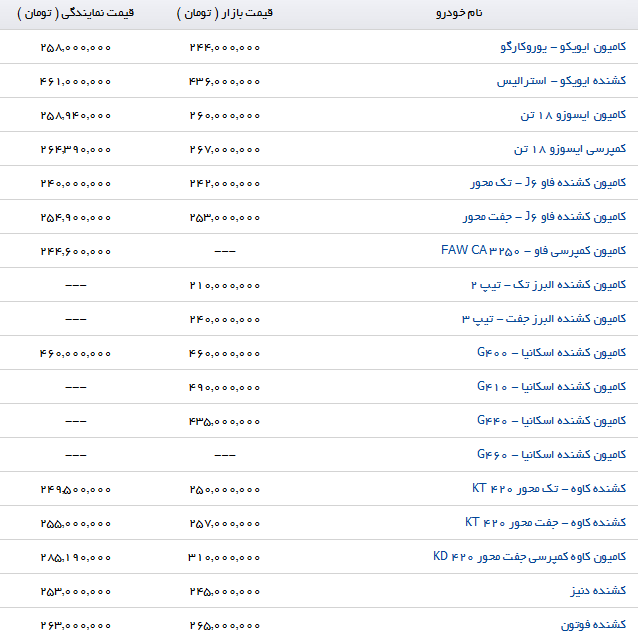Viewport: 638px width, 638px height.
Task: Open the کشنده دنیز link
Action: [598, 591]
